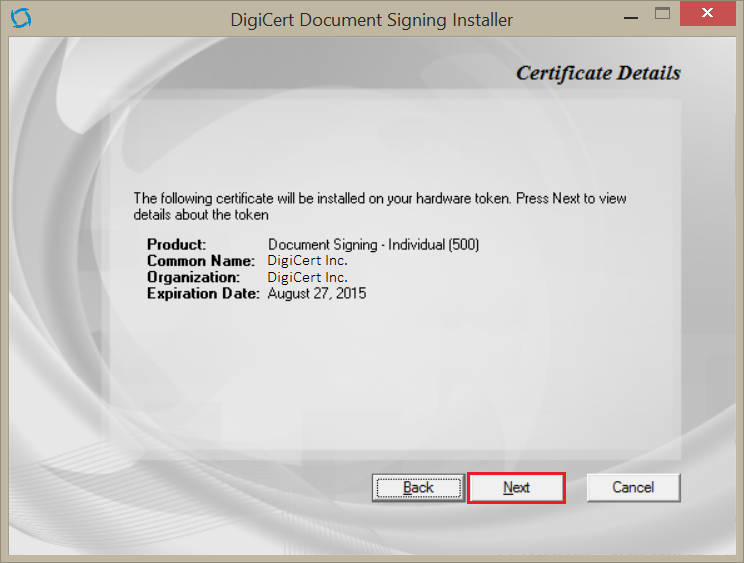This screenshot has height=563, width=744.
Task: Maximize the installer window
Action: tap(662, 16)
